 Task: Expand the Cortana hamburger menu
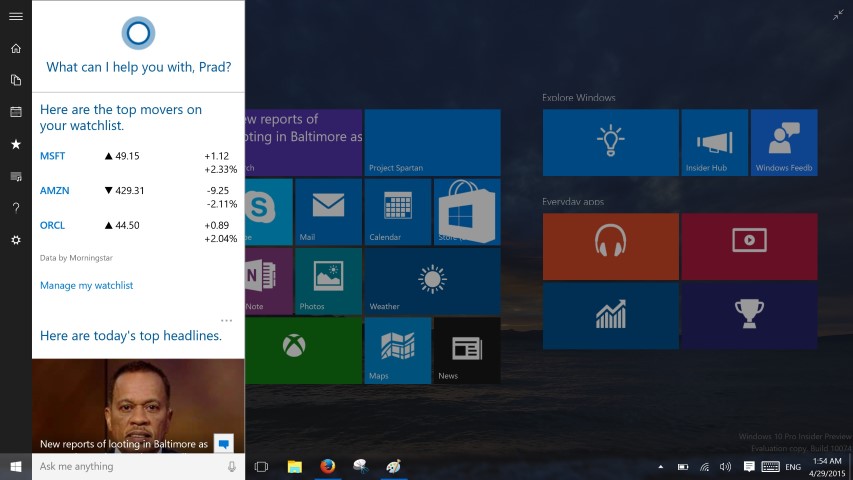[15, 16]
